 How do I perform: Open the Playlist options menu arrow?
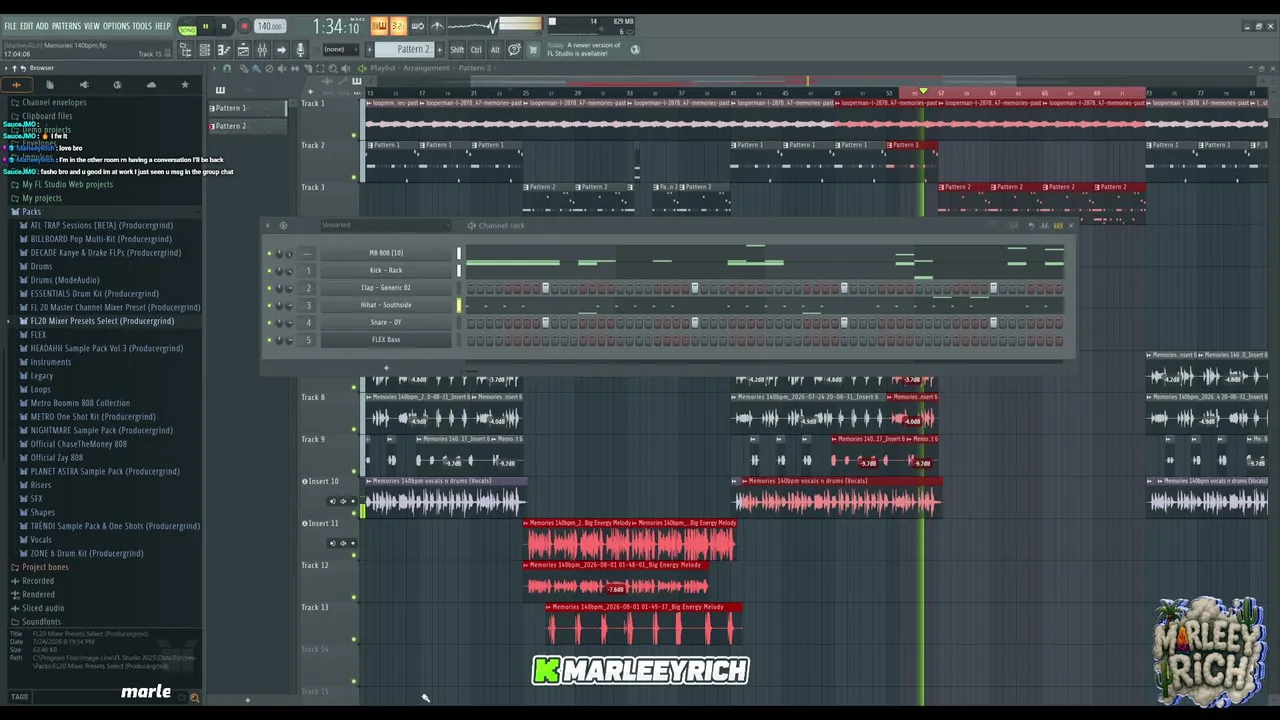pyautogui.click(x=214, y=68)
